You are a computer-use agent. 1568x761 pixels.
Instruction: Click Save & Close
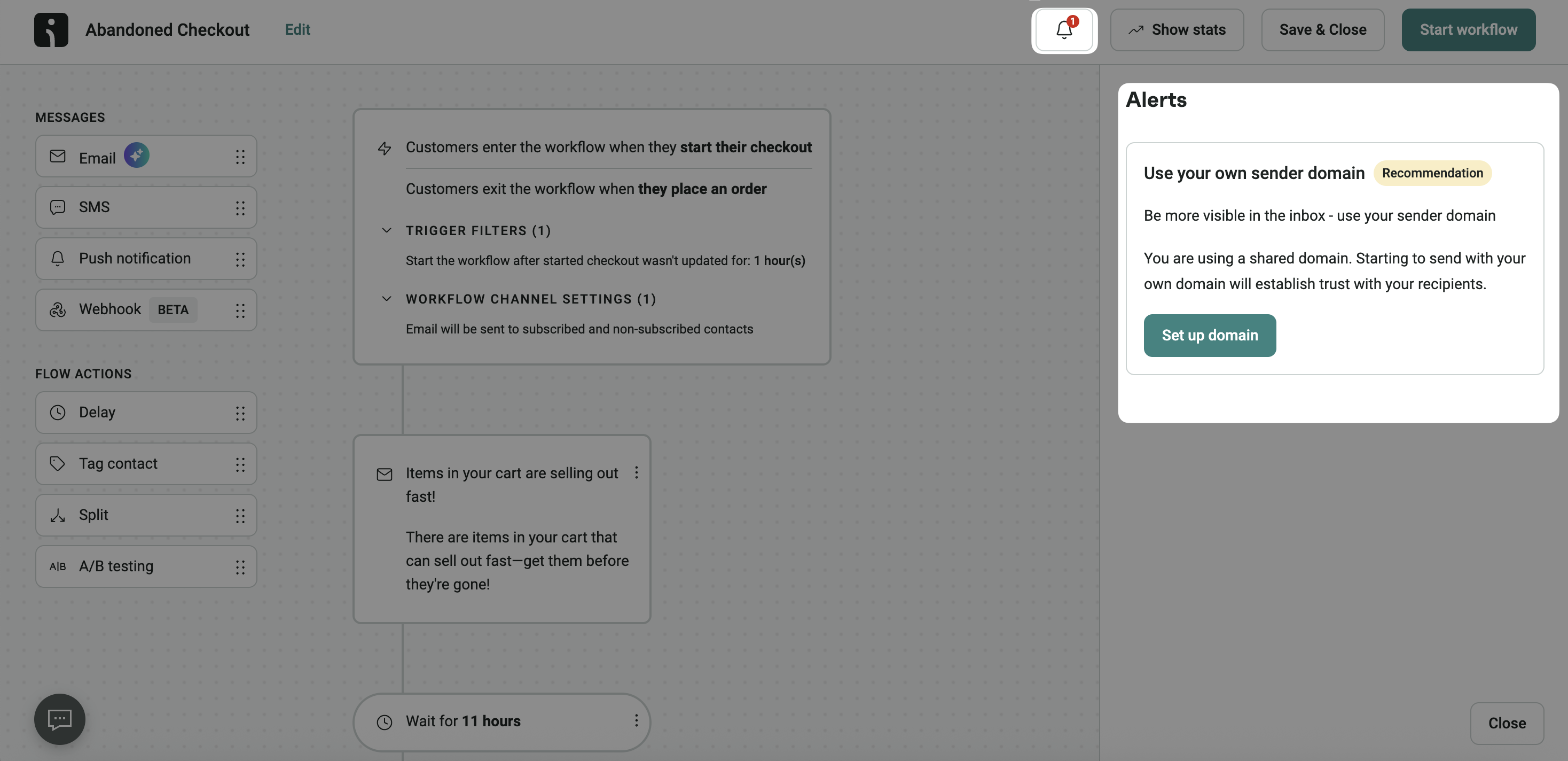pos(1322,30)
